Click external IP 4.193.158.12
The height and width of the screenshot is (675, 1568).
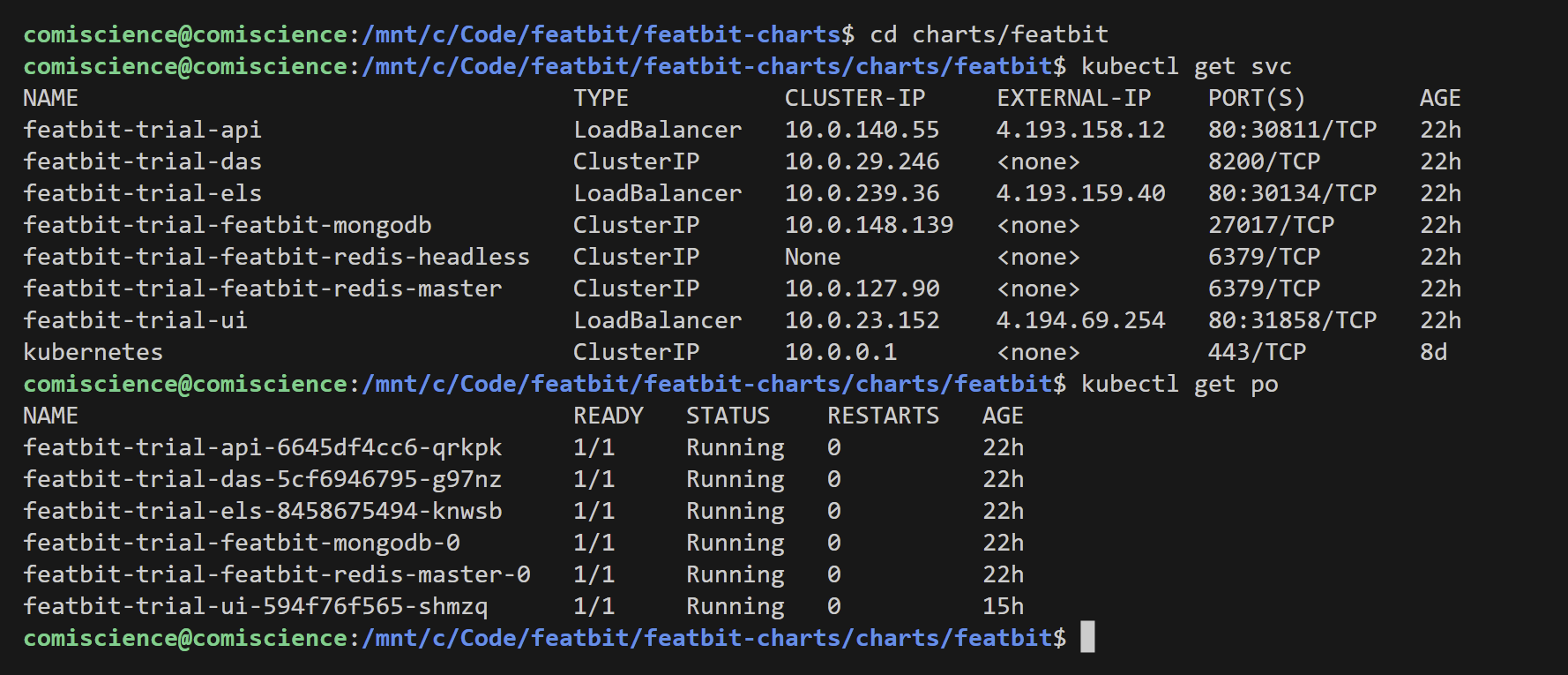click(x=1080, y=130)
